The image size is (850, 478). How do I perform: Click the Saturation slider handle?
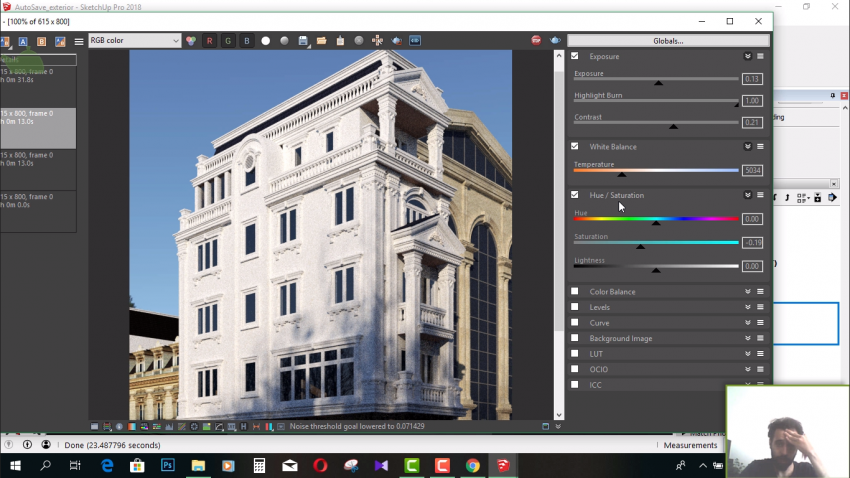640,247
